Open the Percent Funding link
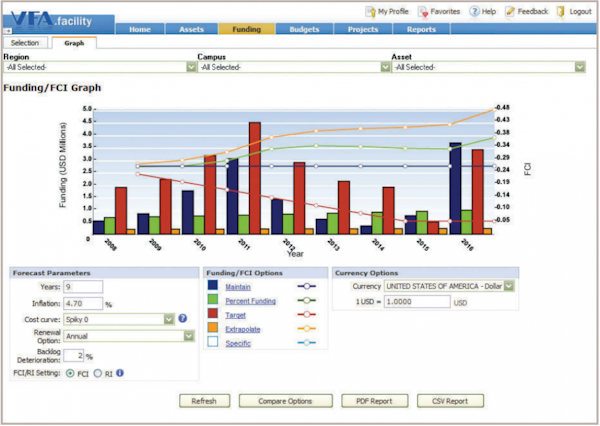This screenshot has width=600, height=426. (249, 300)
